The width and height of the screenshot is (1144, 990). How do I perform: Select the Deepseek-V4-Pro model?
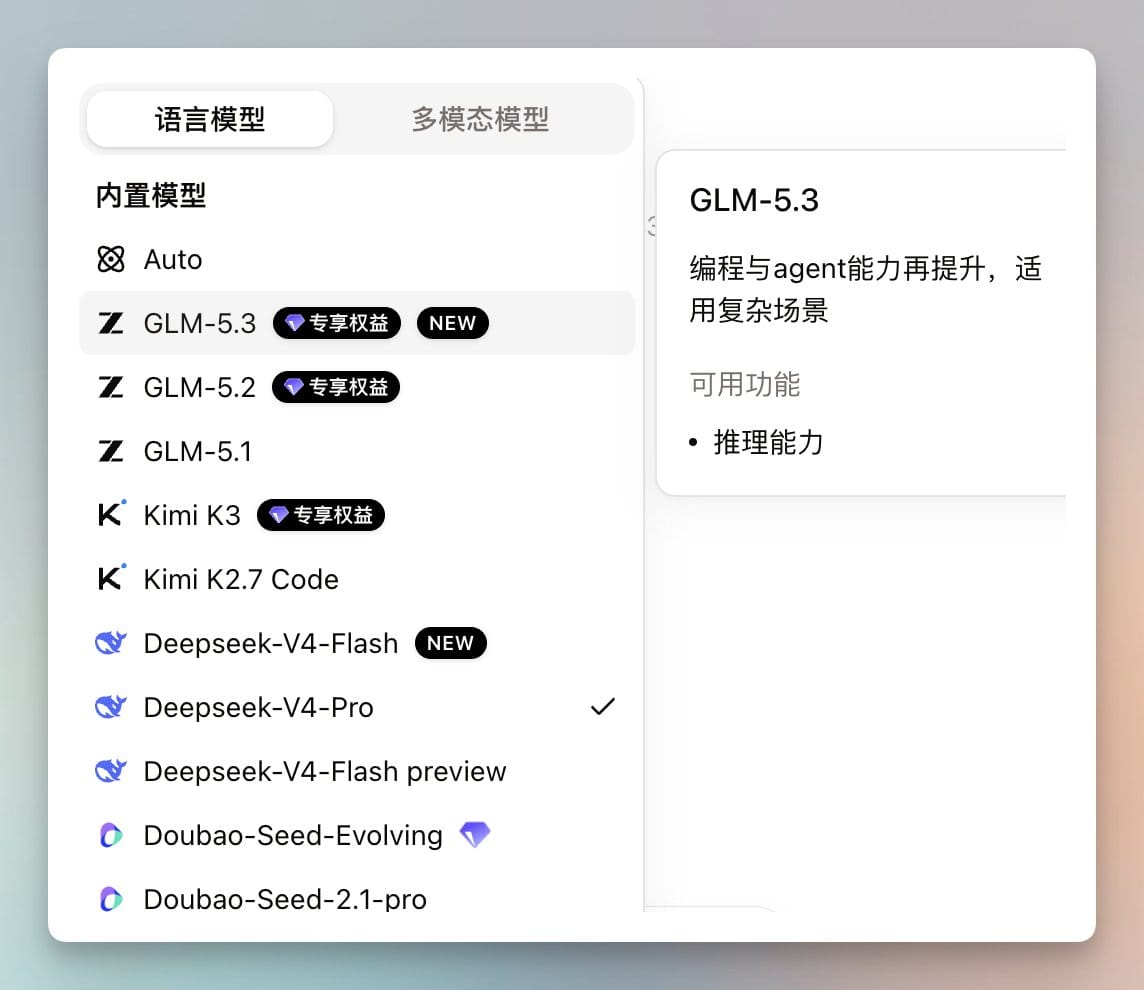pos(357,708)
